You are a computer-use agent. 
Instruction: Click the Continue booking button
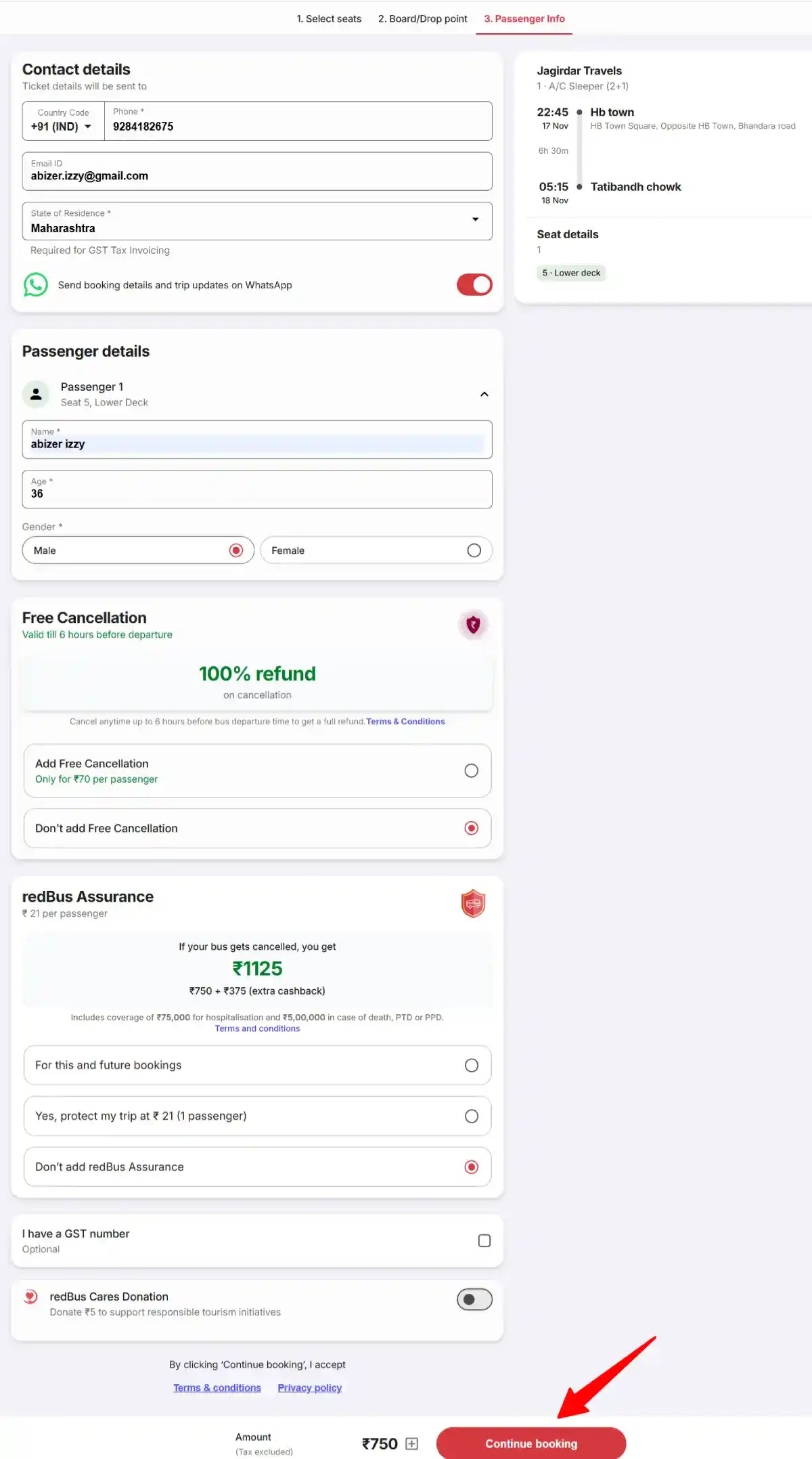point(531,1443)
